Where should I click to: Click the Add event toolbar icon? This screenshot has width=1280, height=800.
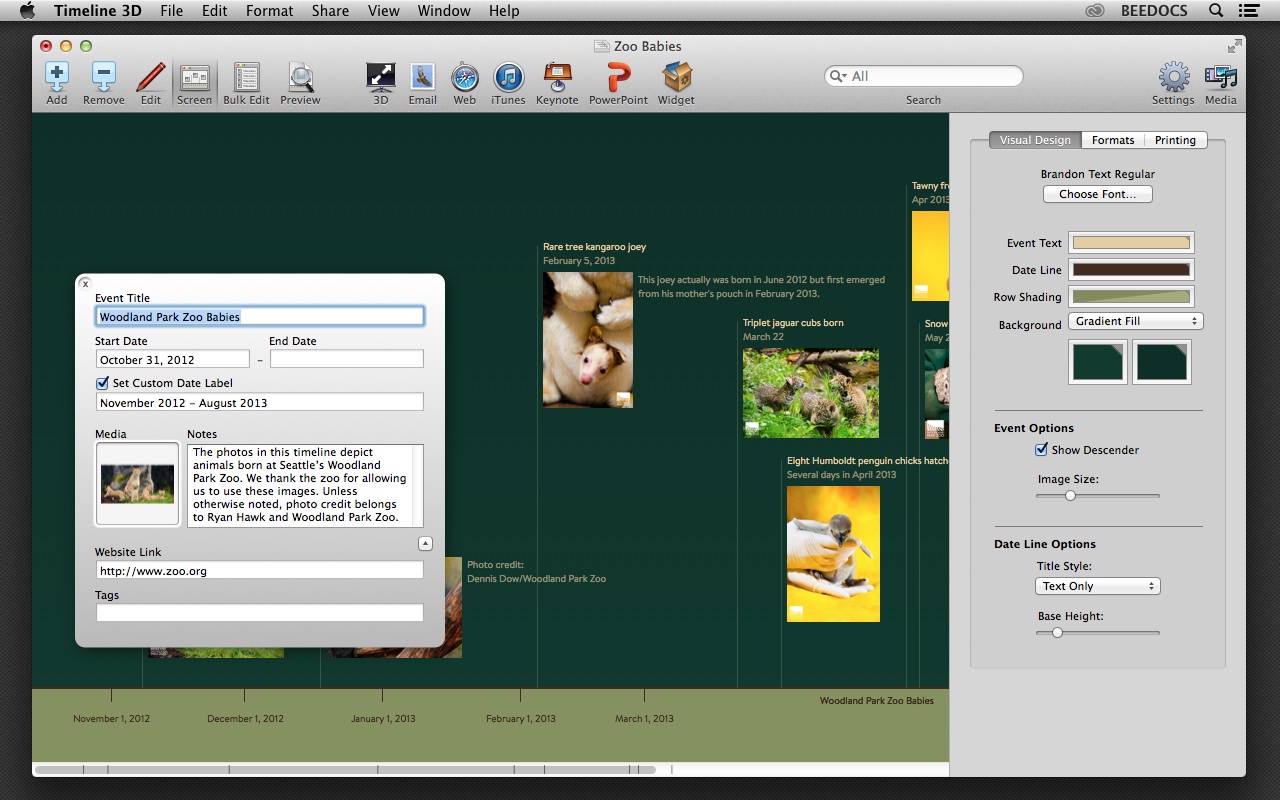57,76
